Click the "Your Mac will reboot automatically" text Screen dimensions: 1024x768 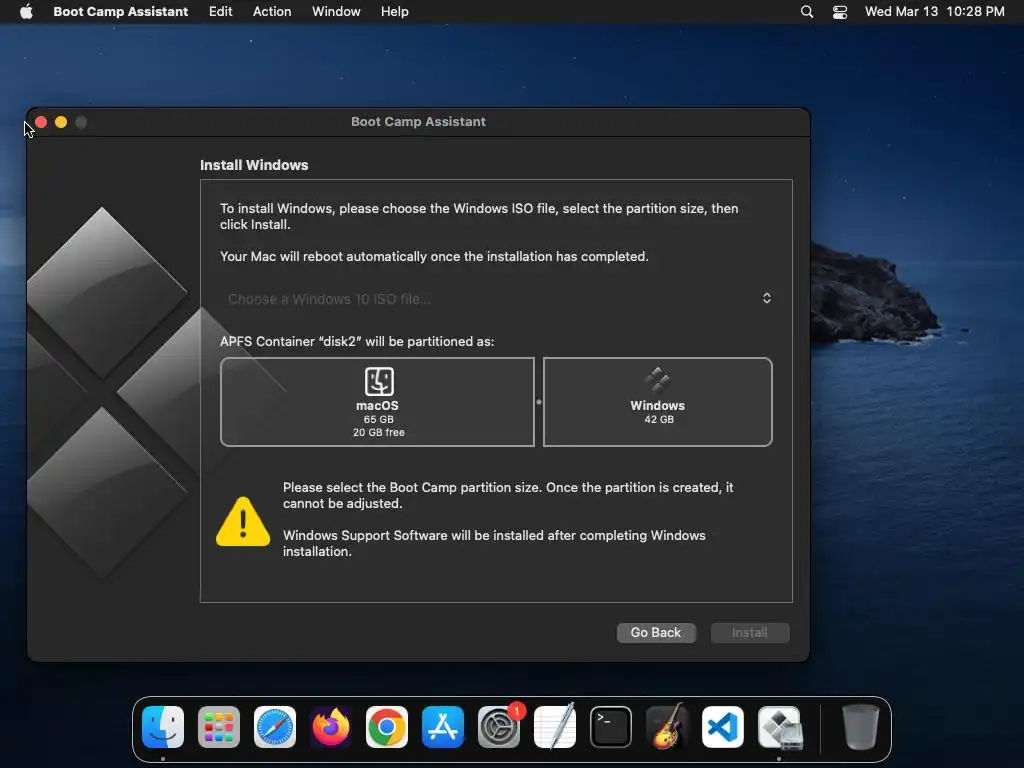434,256
